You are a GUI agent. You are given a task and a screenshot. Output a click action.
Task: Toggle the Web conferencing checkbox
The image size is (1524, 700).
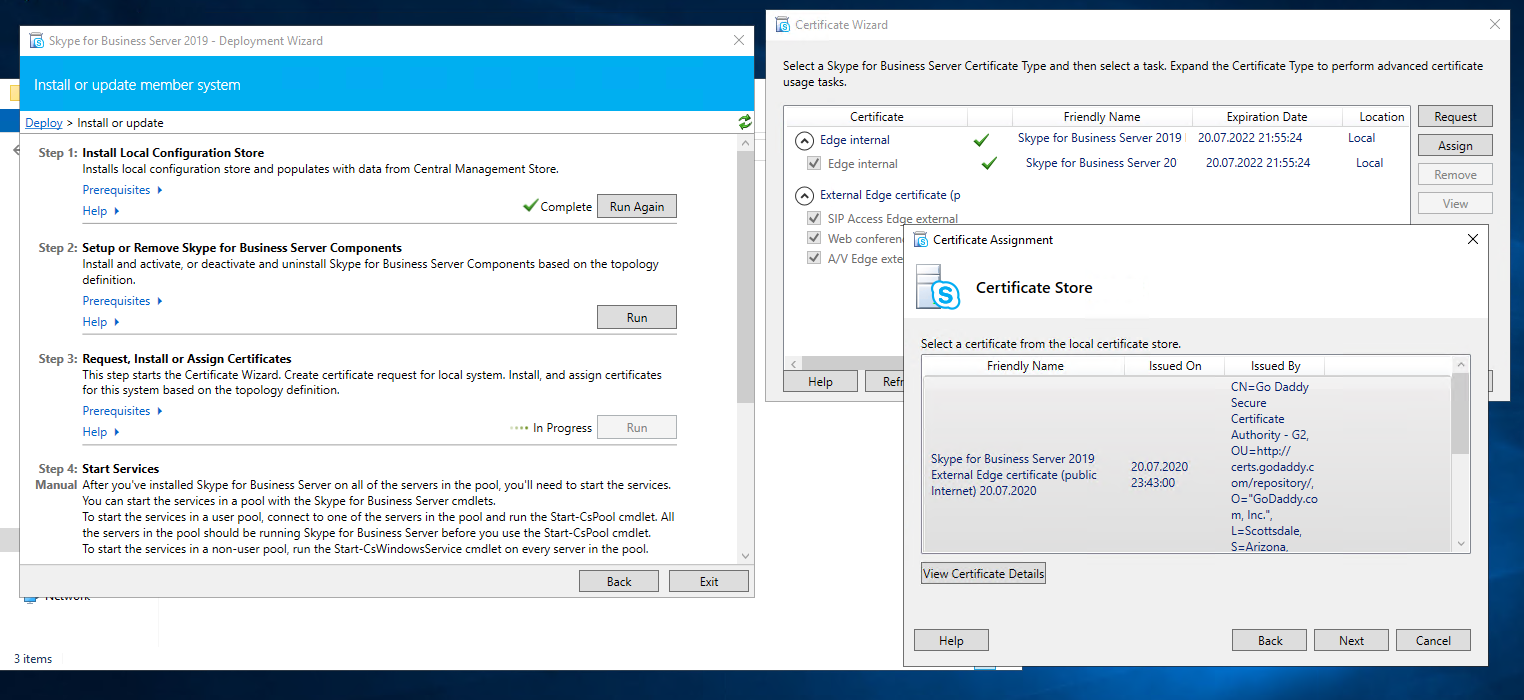[x=813, y=239]
